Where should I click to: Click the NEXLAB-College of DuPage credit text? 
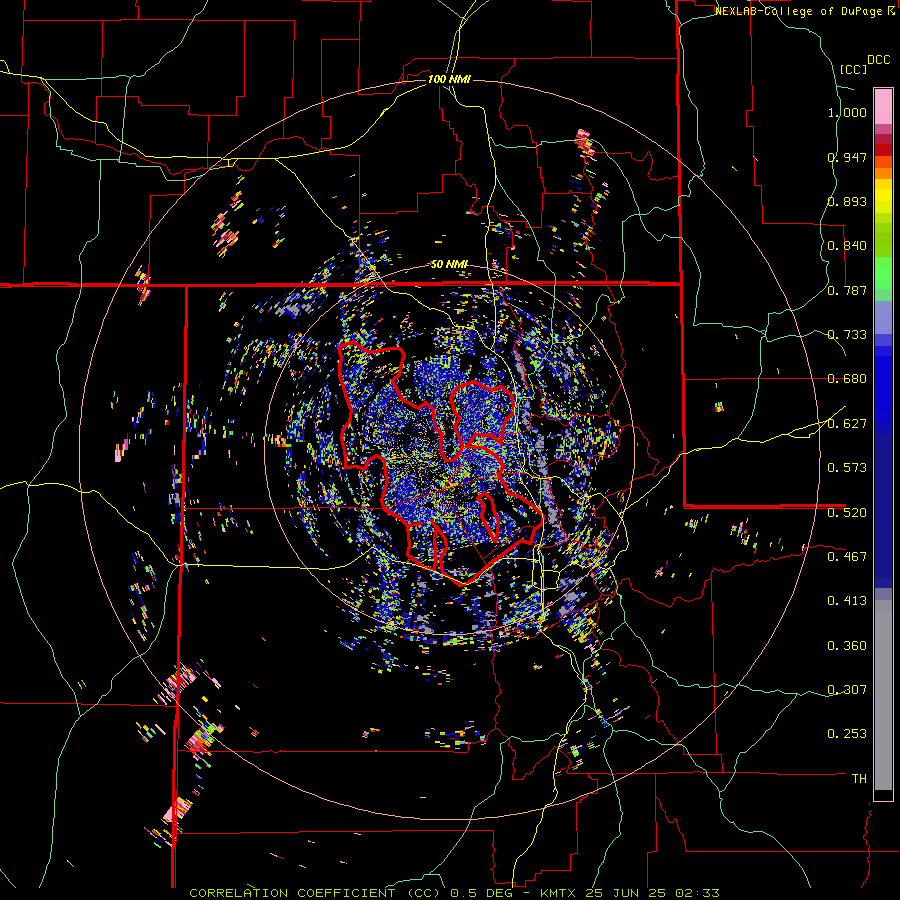(x=799, y=11)
